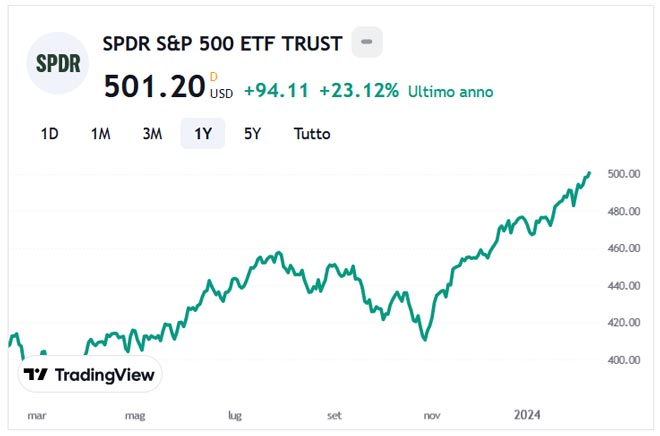Choose the 3M time range
This screenshot has height=436, width=660.
tap(152, 133)
